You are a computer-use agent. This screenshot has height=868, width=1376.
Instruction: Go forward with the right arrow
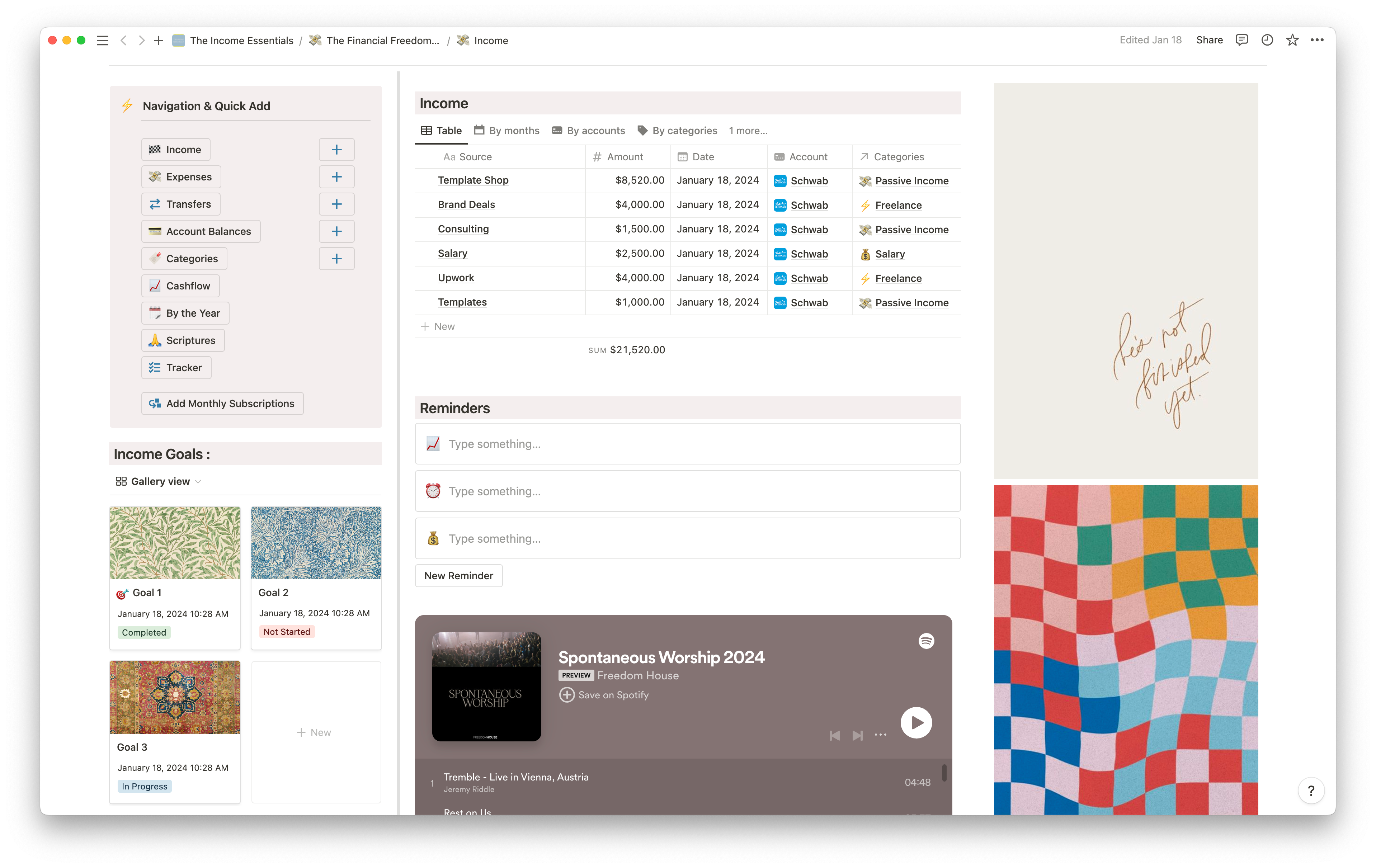(141, 41)
